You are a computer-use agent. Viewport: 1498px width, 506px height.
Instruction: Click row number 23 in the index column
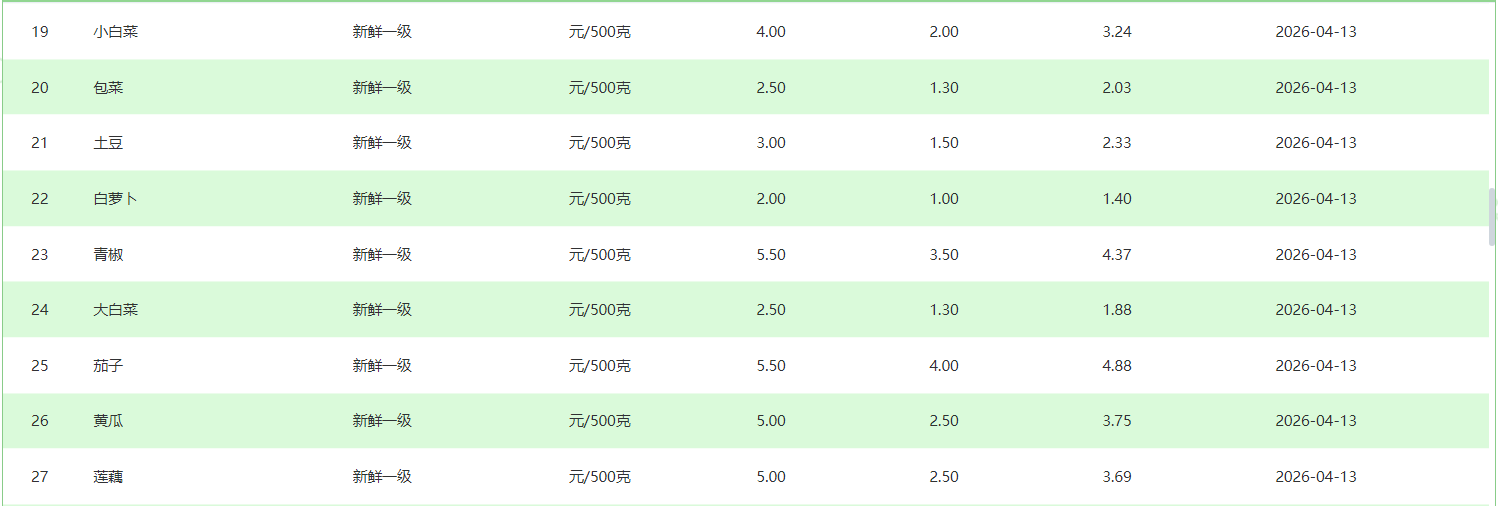pos(40,255)
